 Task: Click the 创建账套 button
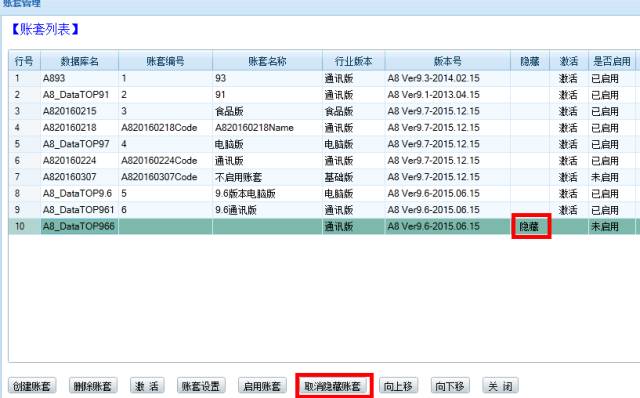click(x=32, y=386)
